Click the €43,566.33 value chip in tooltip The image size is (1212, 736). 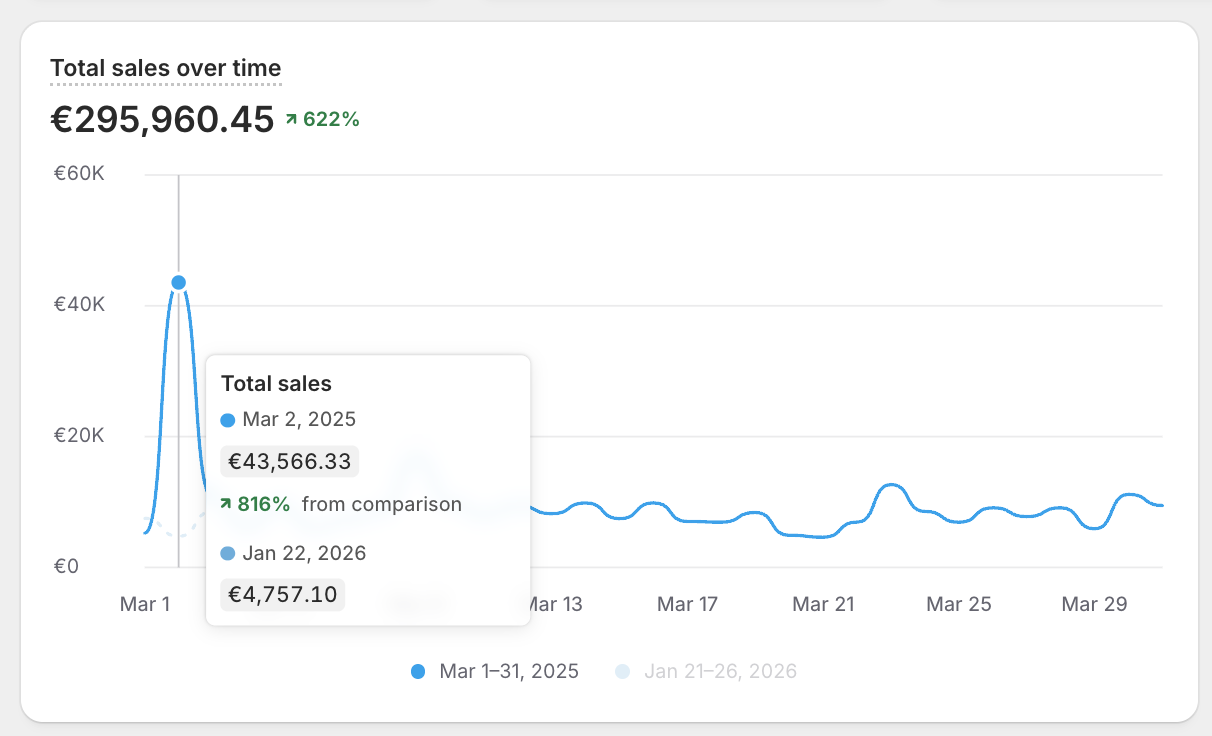click(289, 461)
